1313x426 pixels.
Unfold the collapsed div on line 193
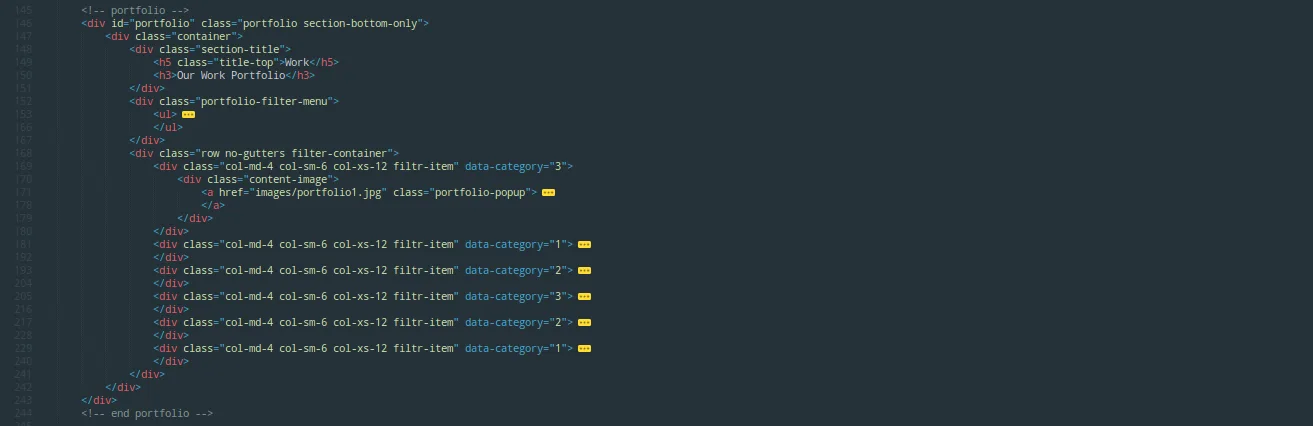[585, 270]
